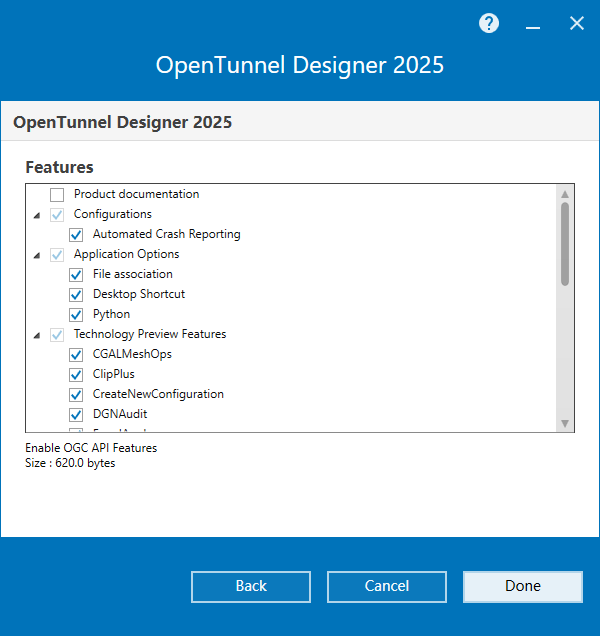
Task: Select the Product documentation label
Action: pos(136,194)
